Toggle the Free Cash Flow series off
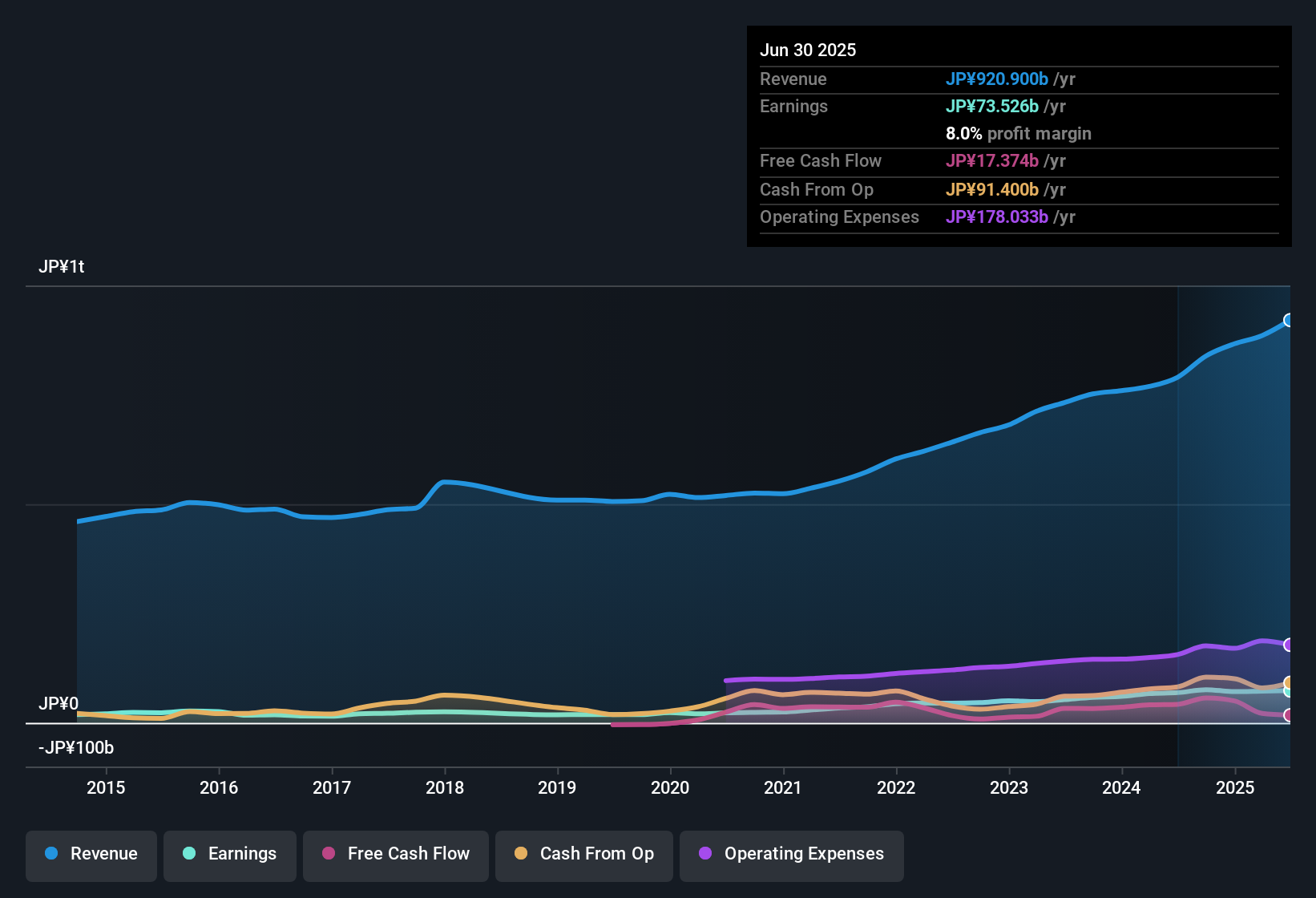 [395, 854]
